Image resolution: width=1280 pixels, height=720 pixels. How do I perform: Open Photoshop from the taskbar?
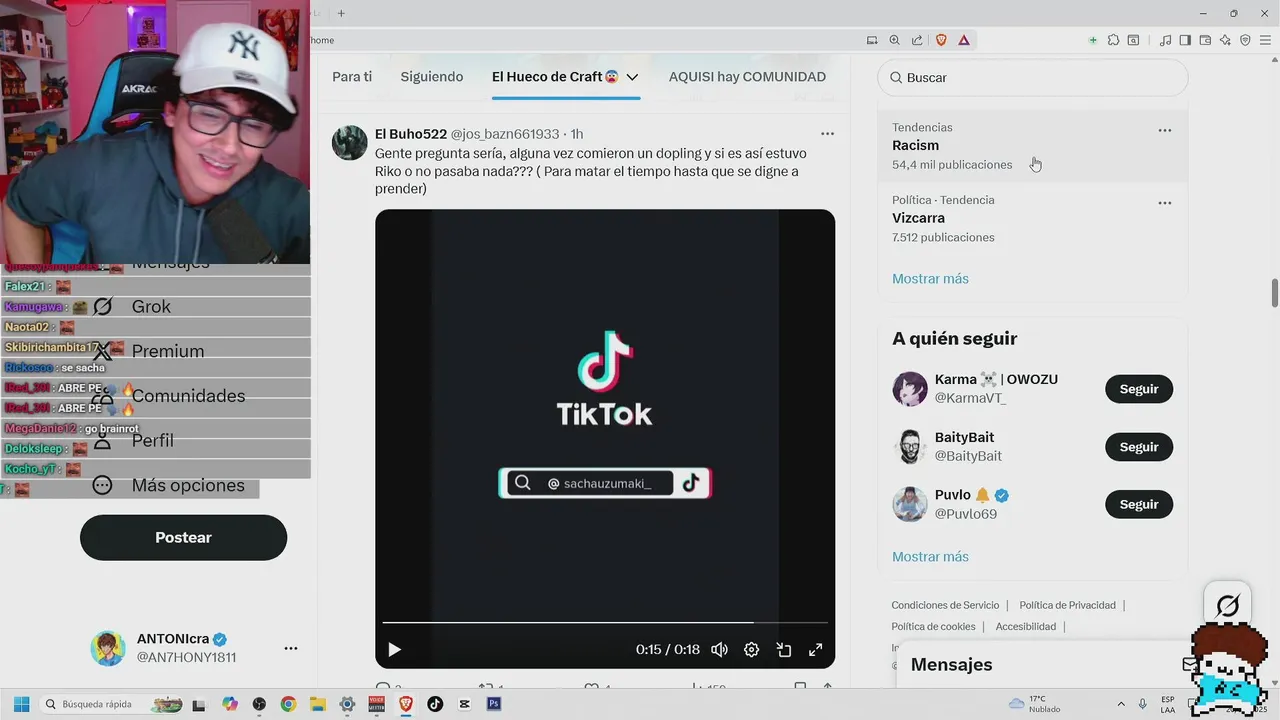click(x=494, y=704)
